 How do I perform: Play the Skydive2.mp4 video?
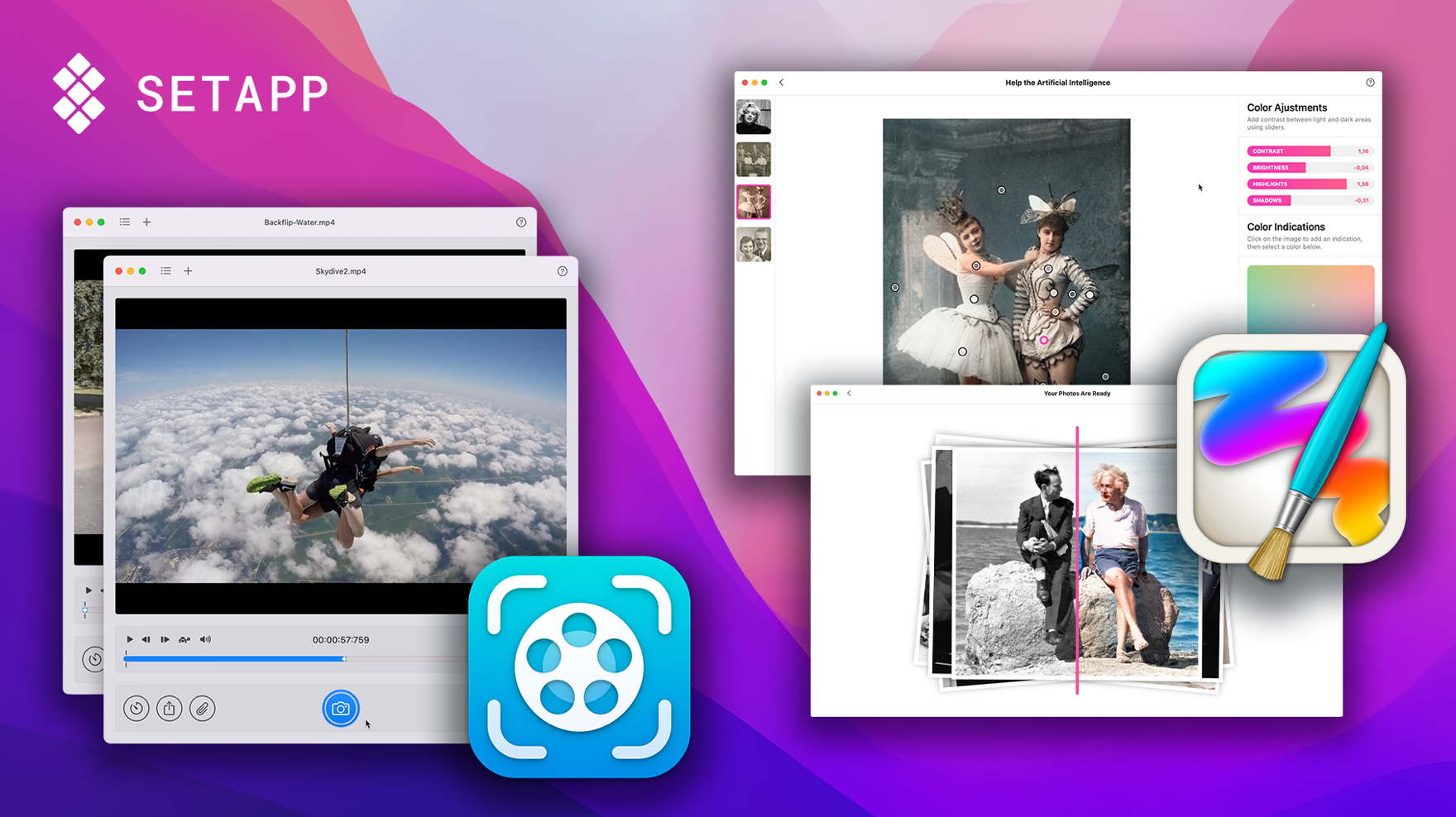[129, 639]
